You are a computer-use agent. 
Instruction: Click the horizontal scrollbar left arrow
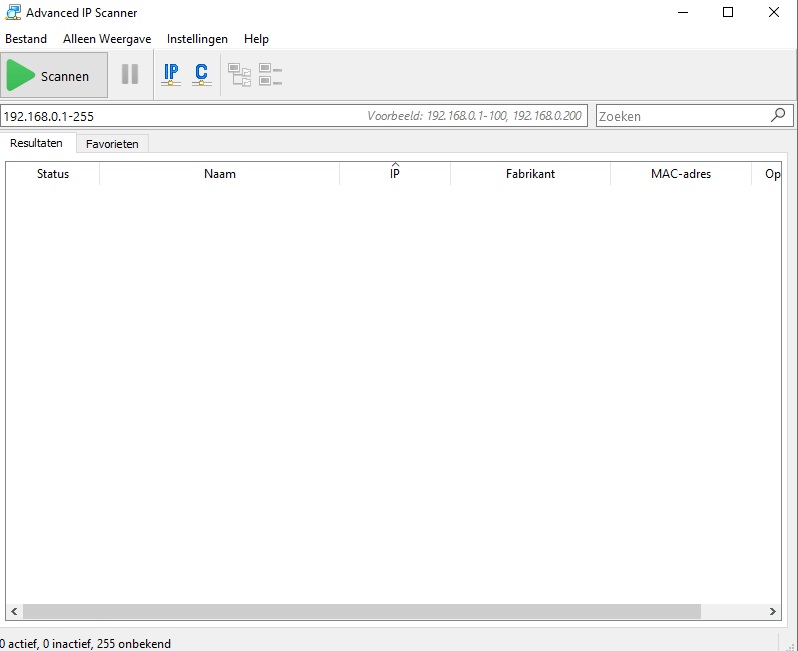(14, 611)
